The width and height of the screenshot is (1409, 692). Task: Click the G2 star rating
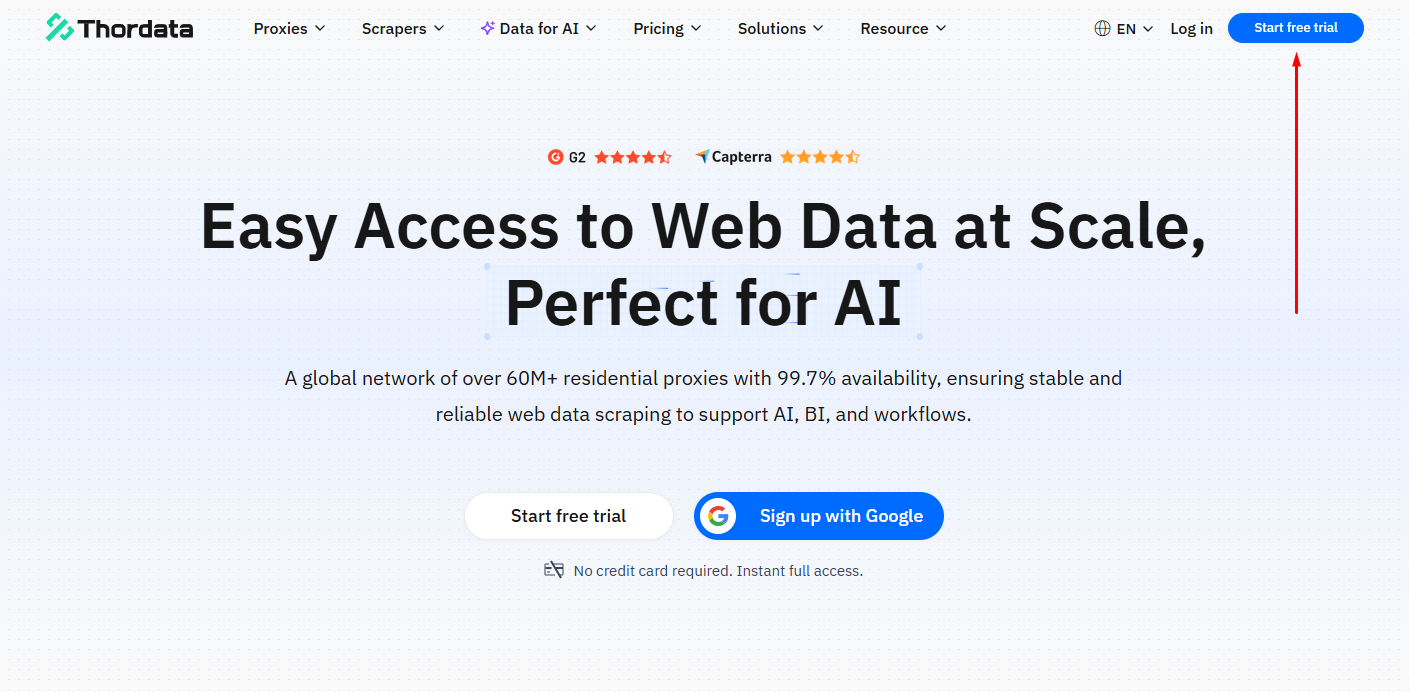tap(633, 157)
